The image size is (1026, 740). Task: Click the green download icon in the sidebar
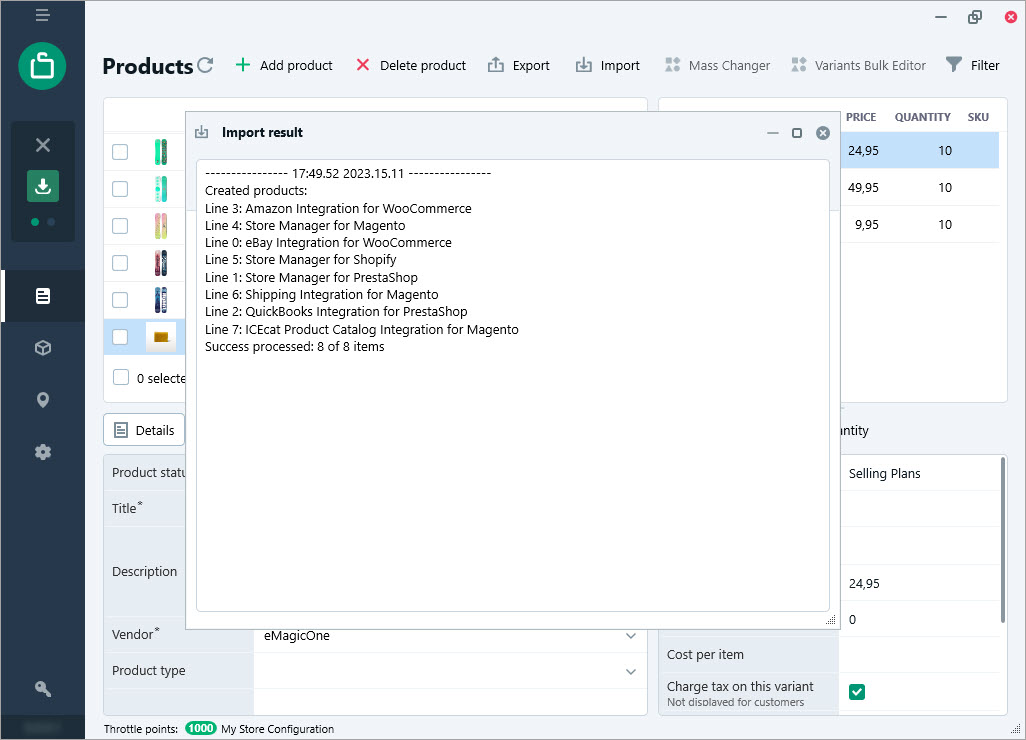pos(43,186)
